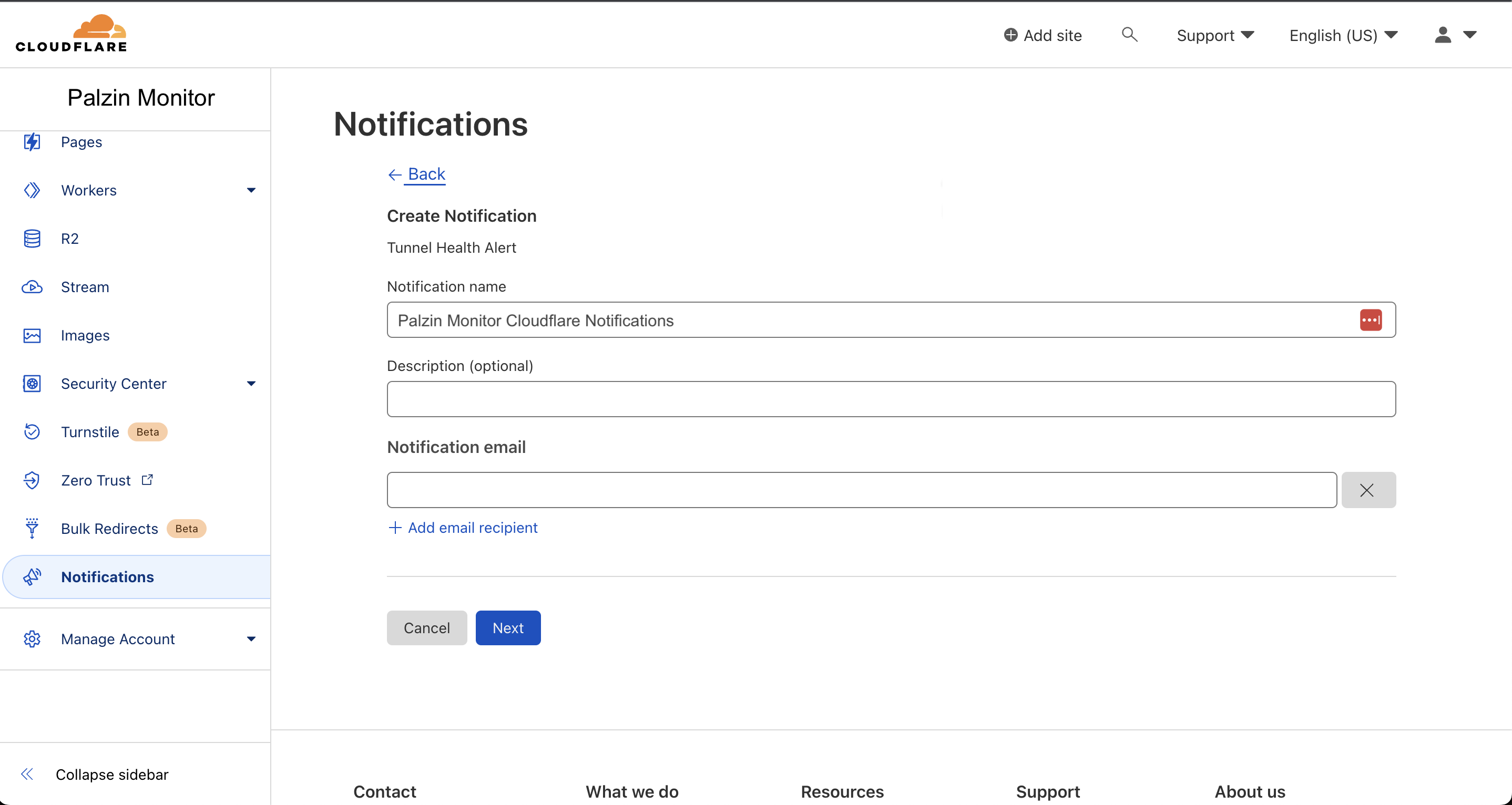The height and width of the screenshot is (805, 1512).
Task: Click the Images picture icon
Action: [x=32, y=336]
